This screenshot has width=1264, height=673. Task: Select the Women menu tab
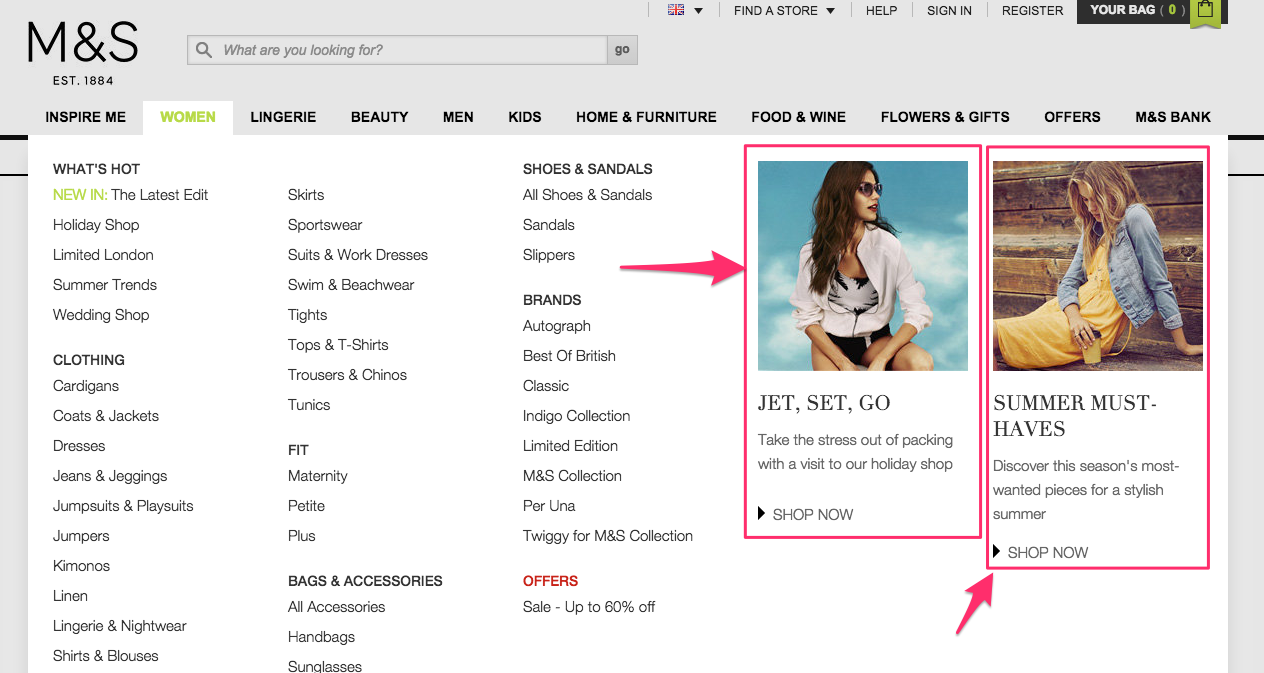188,117
